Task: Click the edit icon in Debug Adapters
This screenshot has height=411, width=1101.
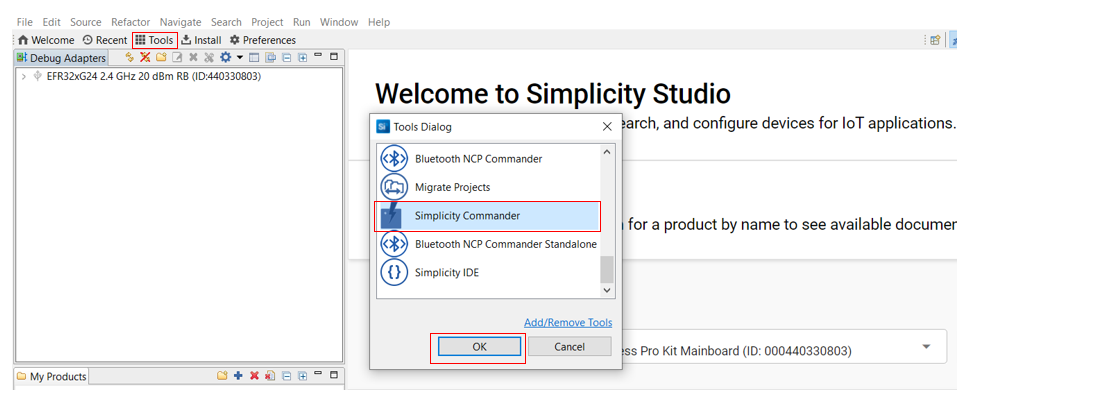Action: (177, 57)
